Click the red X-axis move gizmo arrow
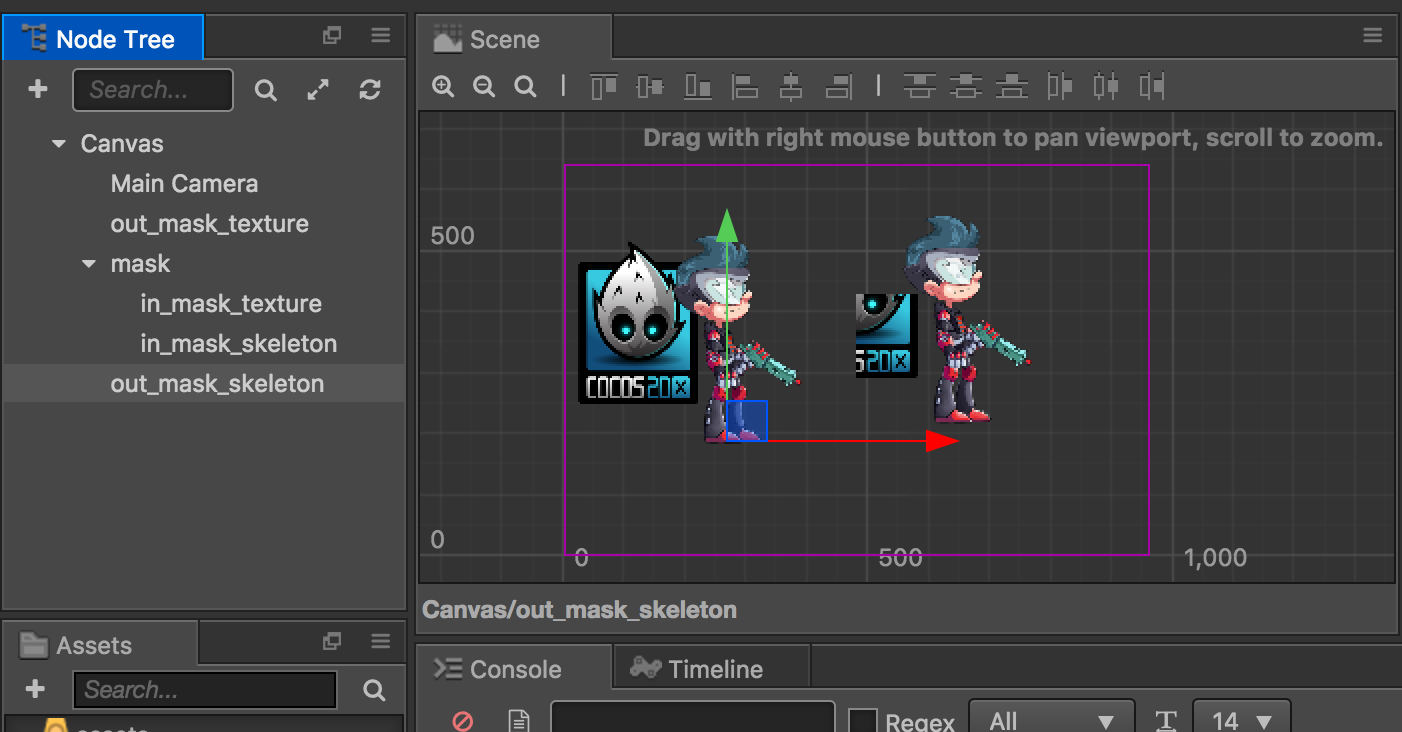Screen dimensions: 1402x732 942,441
